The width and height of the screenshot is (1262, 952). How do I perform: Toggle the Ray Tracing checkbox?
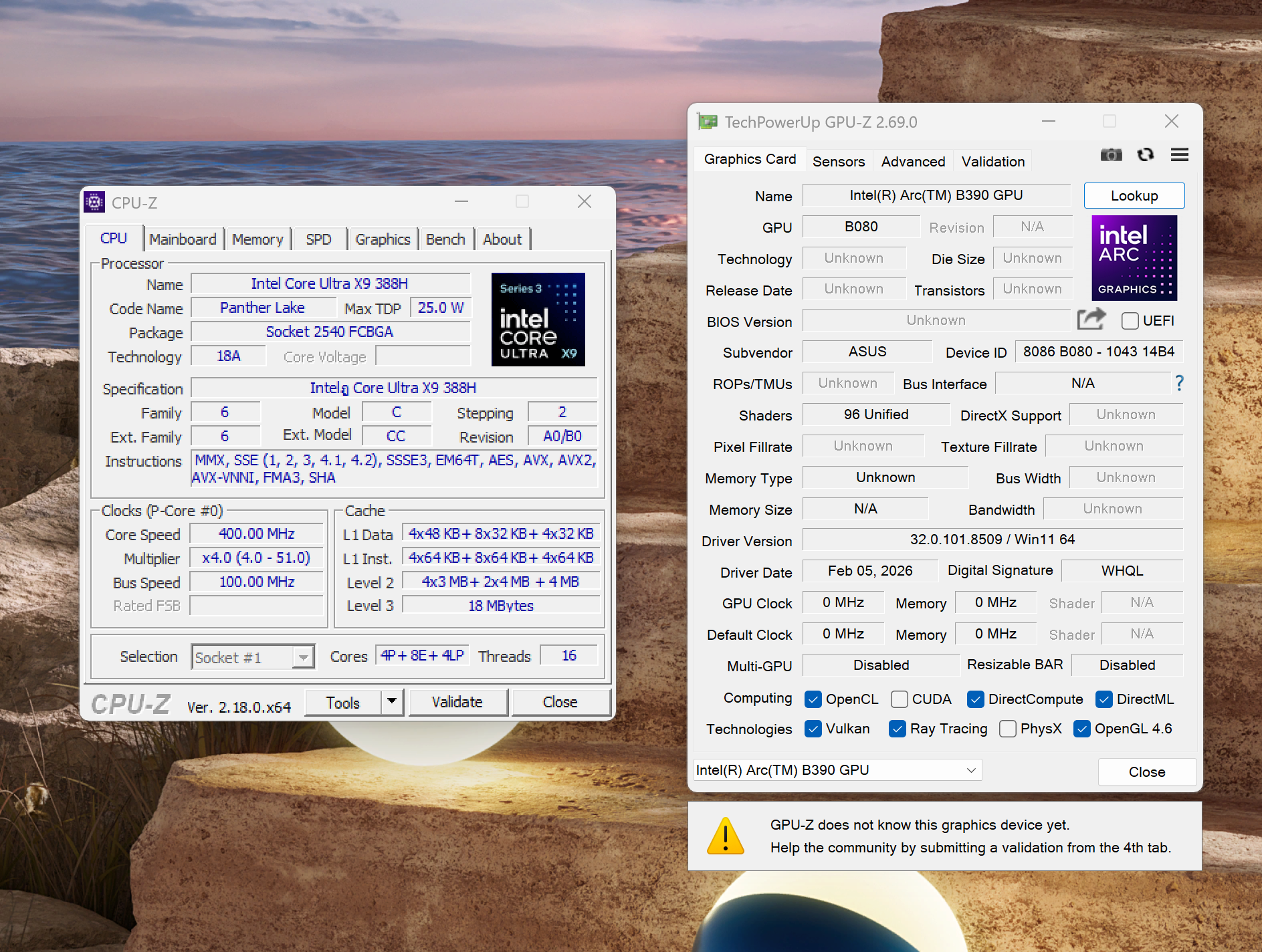point(898,729)
